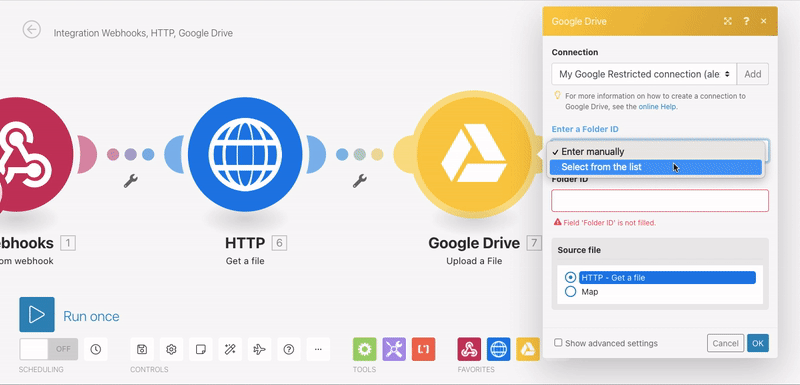Click the 'Upload a File' label
Viewport: 800px width, 385px height.
(474, 261)
